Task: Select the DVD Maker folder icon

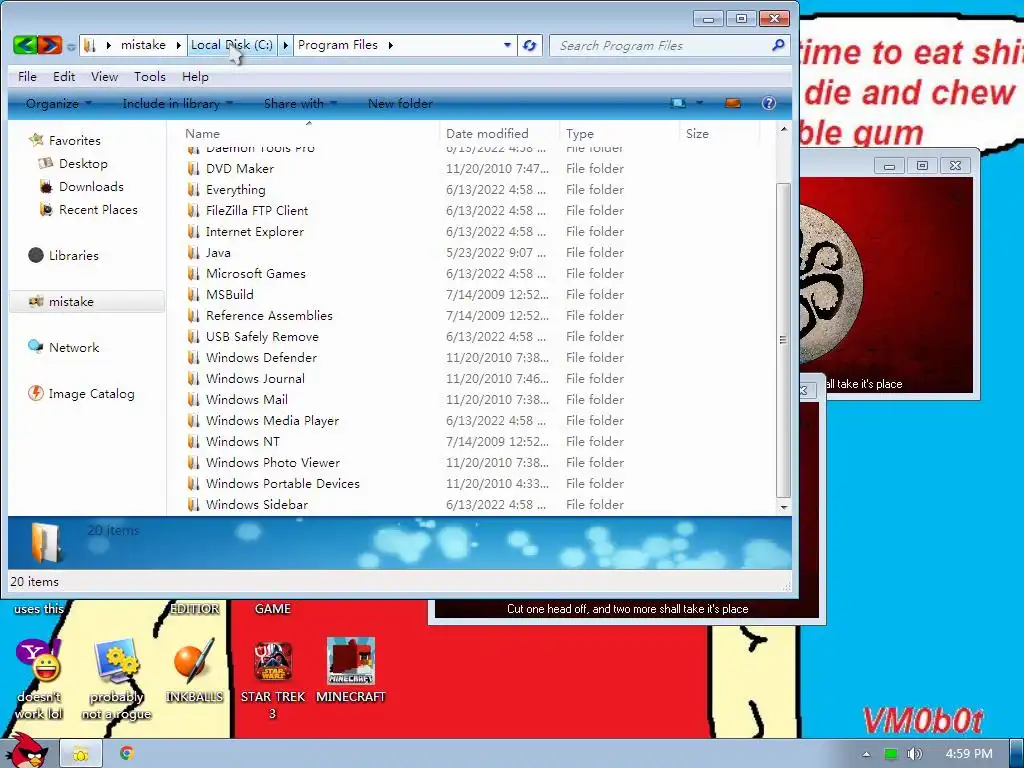Action: 193,168
